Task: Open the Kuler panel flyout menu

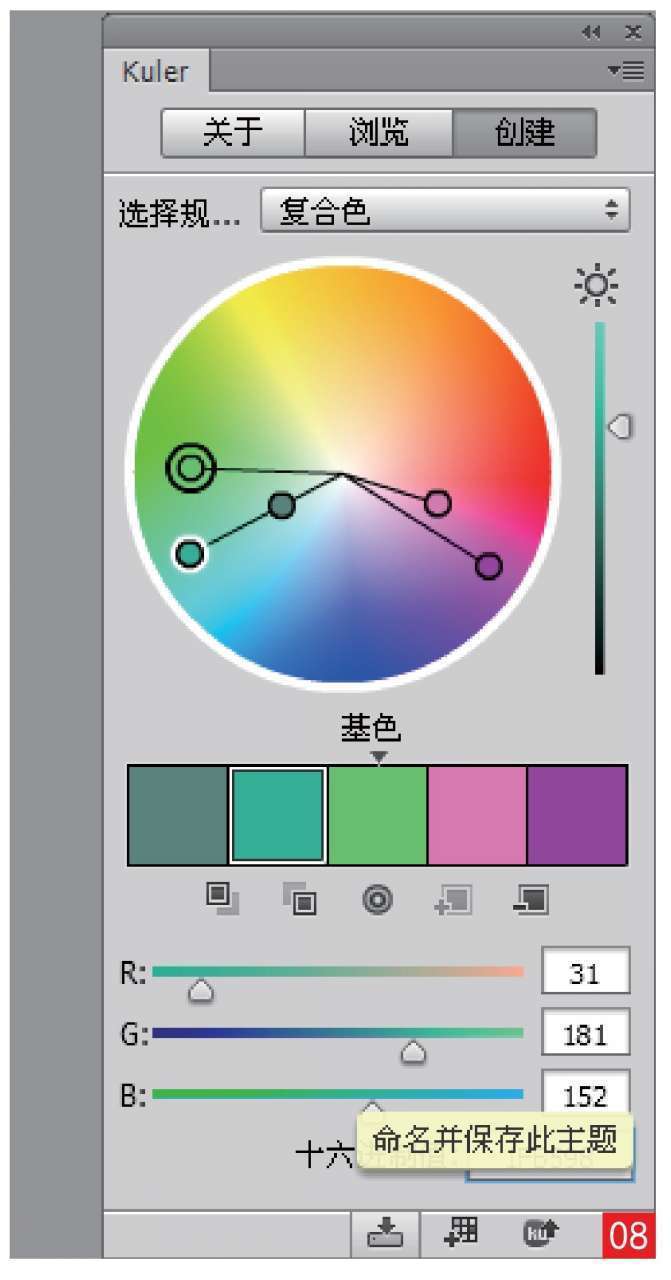Action: (x=626, y=70)
